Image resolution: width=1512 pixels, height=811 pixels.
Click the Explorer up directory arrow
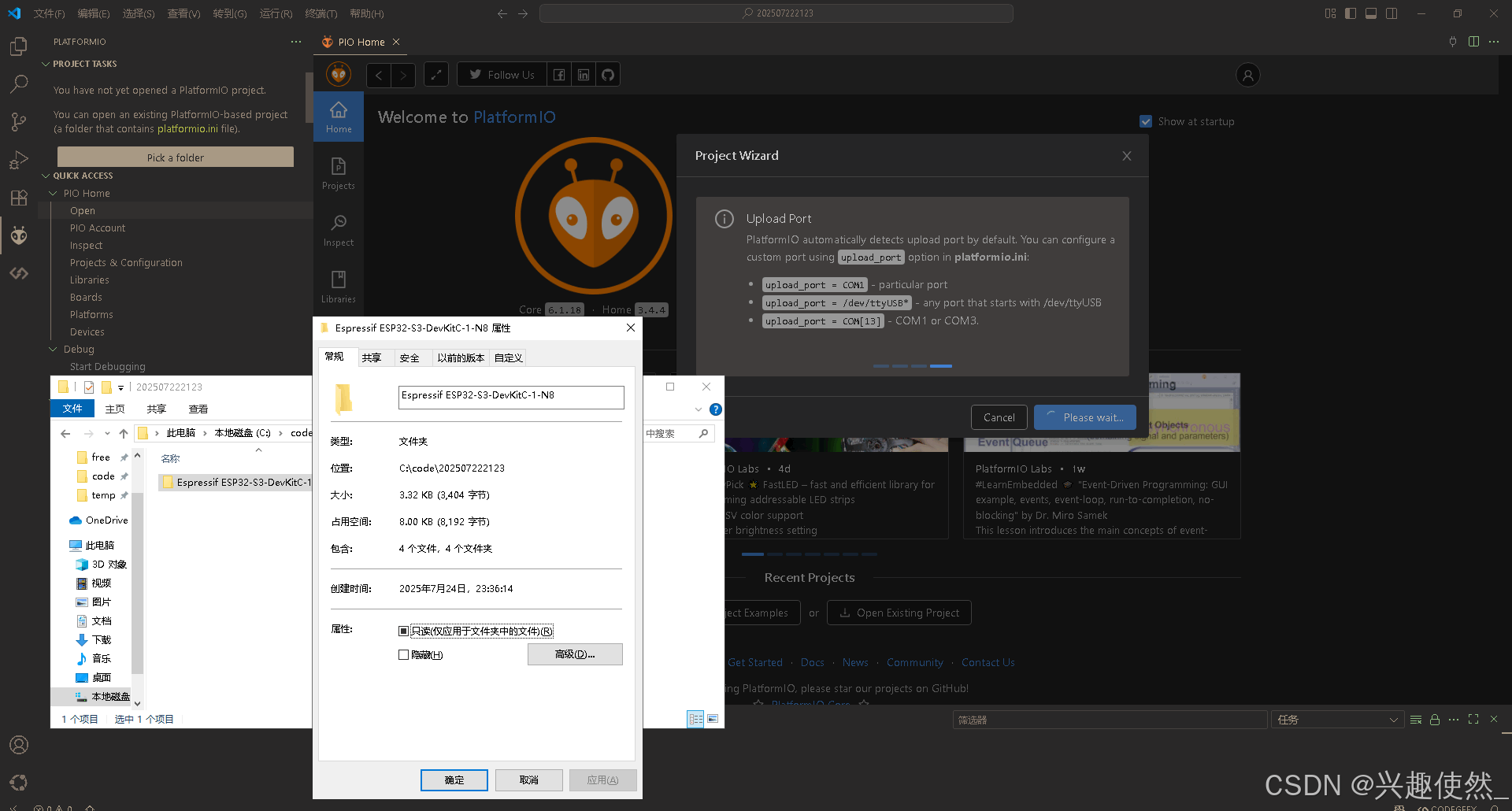[124, 433]
